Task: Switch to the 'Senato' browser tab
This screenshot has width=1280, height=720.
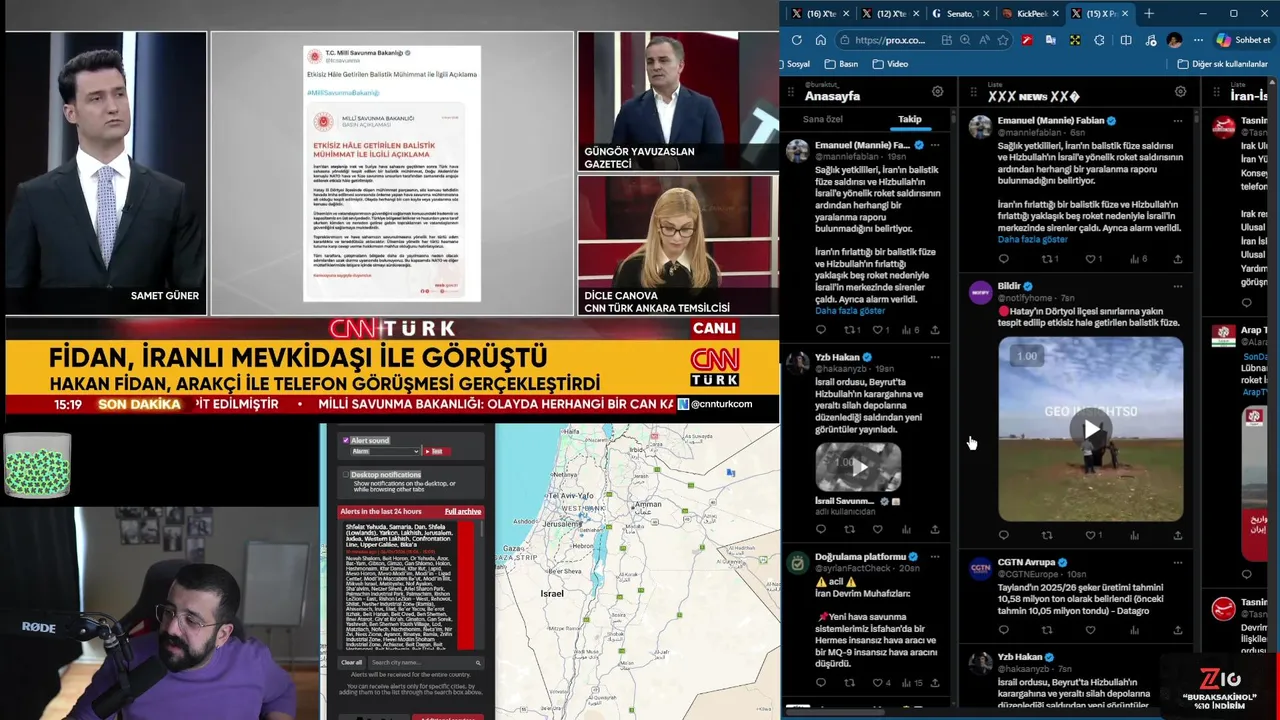Action: 959,13
